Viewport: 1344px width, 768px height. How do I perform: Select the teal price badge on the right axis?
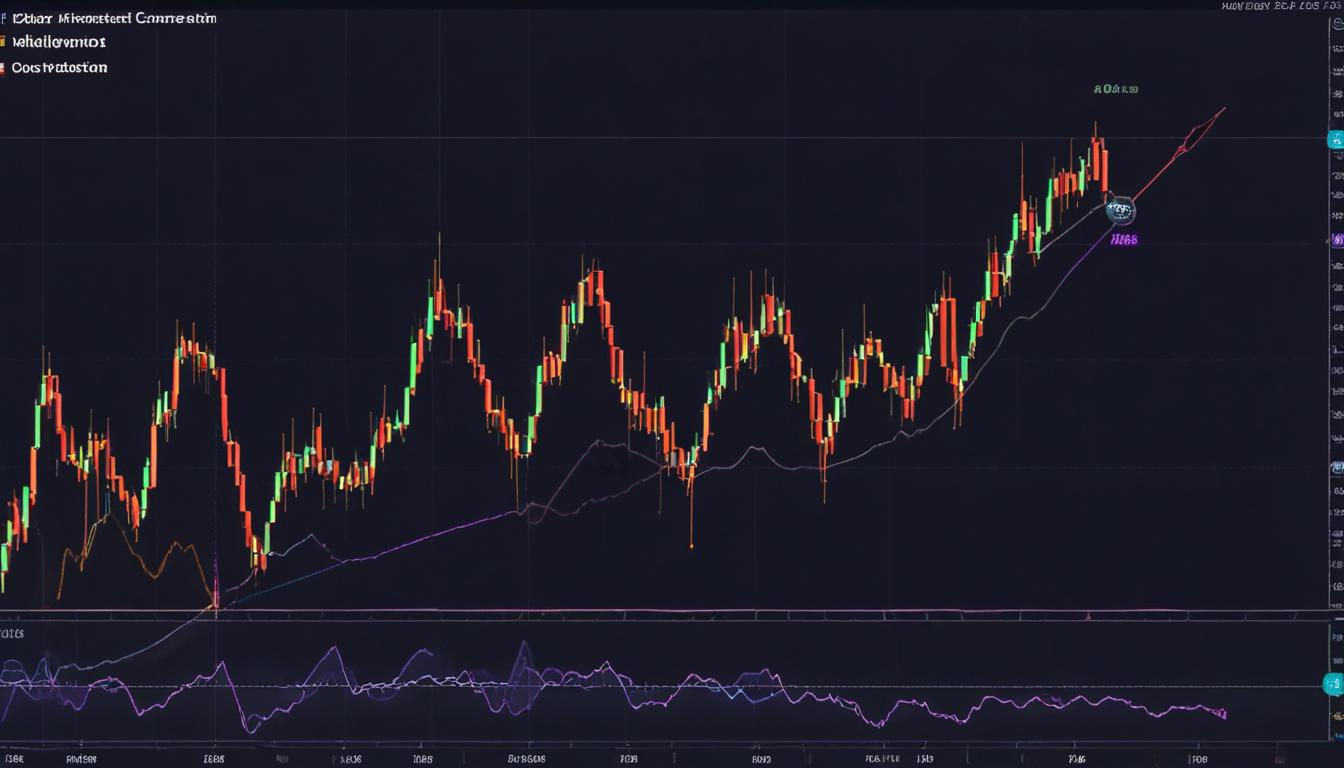1335,140
